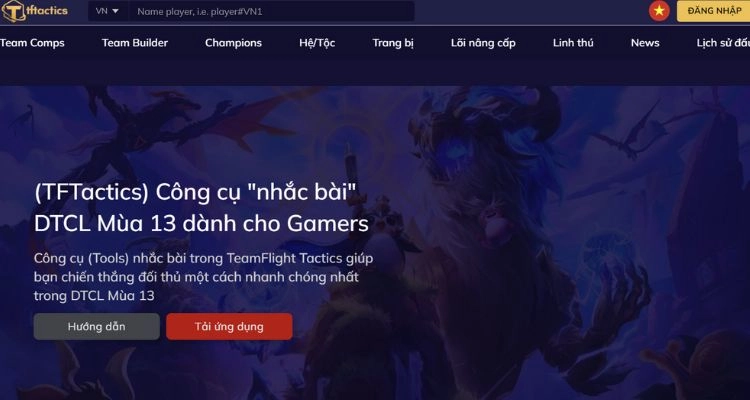Open the Lịch sử đấu page
This screenshot has width=750, height=400.
tap(723, 43)
